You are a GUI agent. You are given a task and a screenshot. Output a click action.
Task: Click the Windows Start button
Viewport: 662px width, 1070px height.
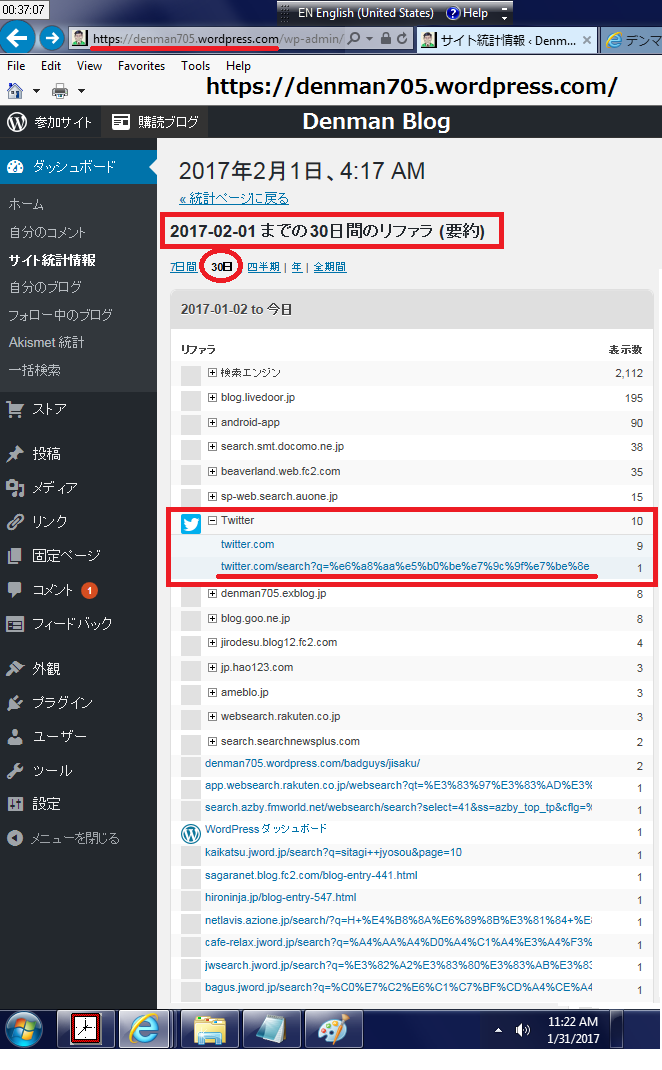[24, 1030]
